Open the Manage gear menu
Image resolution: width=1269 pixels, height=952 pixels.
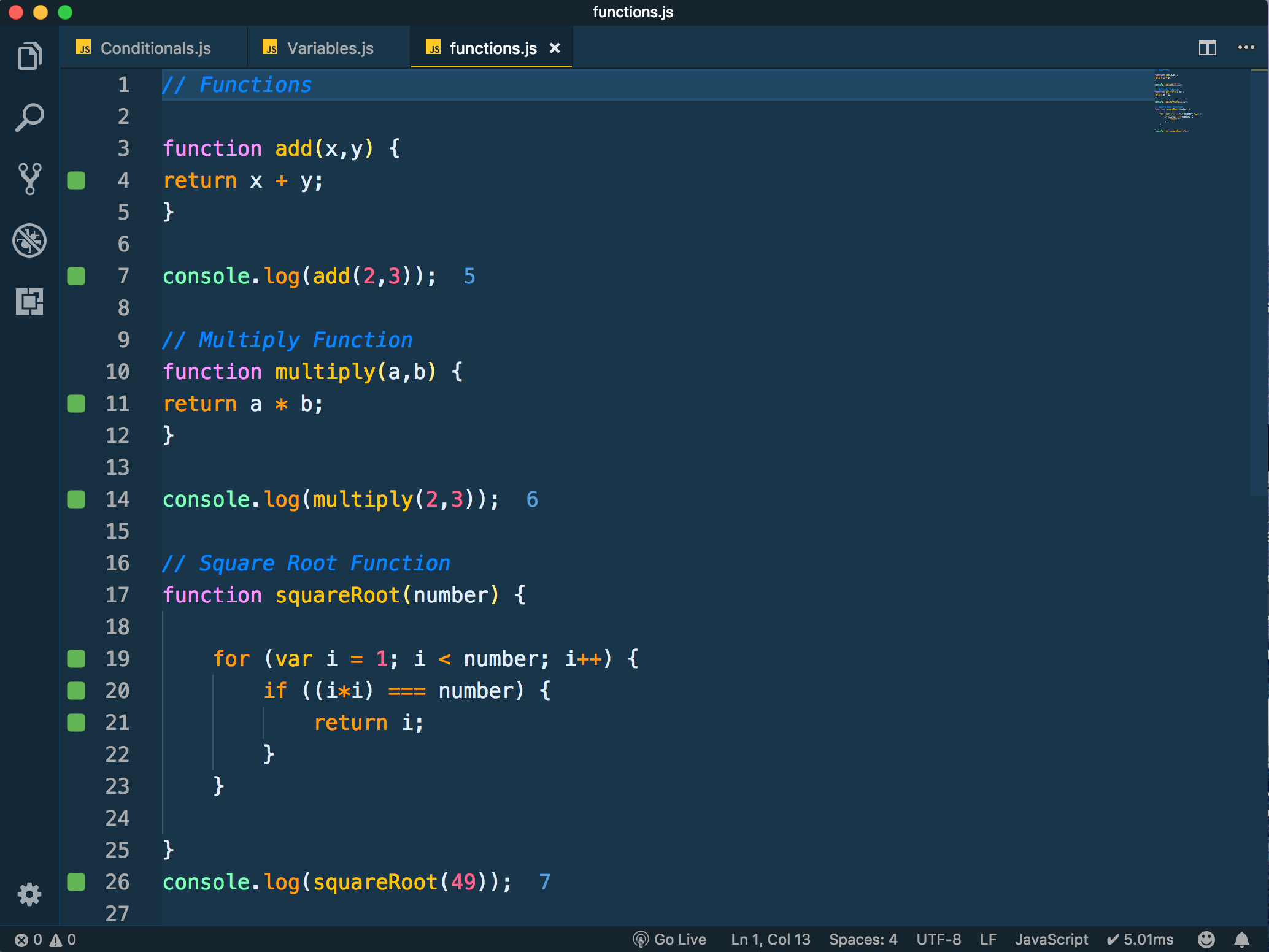pyautogui.click(x=29, y=894)
